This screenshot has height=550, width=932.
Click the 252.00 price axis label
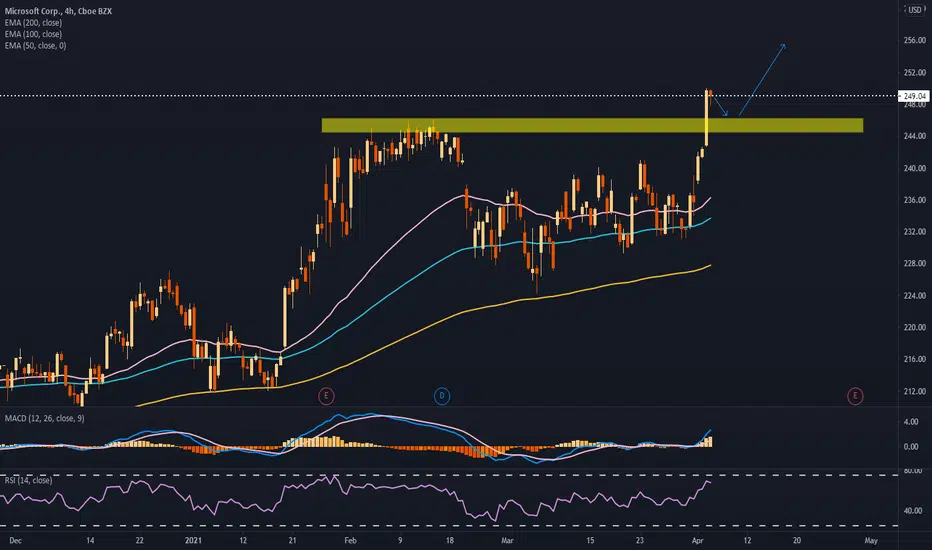(x=914, y=73)
